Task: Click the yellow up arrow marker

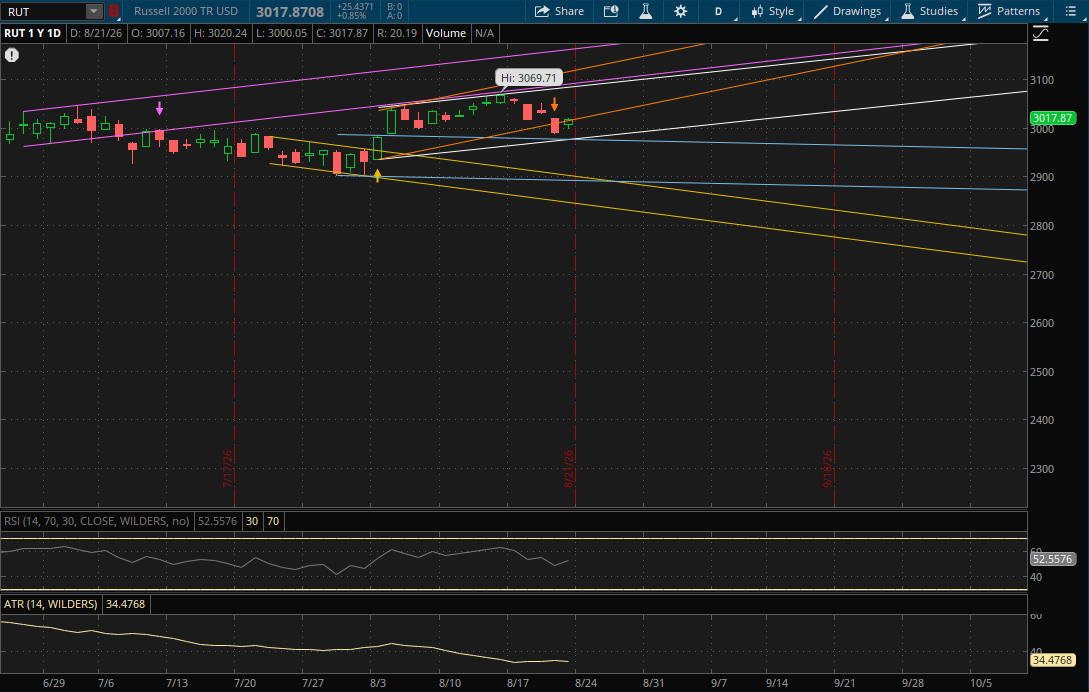Action: [x=377, y=176]
